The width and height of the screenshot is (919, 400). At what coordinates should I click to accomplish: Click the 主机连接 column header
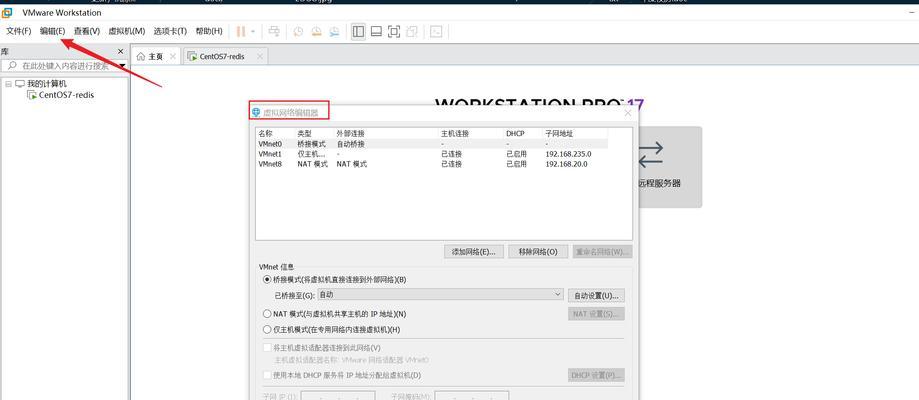[x=455, y=134]
